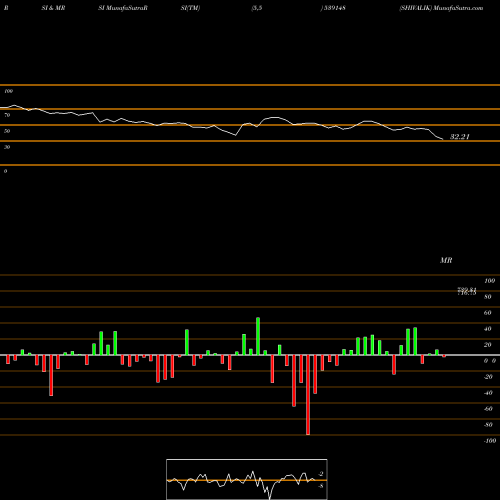
Task: Click the MR axis label '-100'
Action: 490,441
